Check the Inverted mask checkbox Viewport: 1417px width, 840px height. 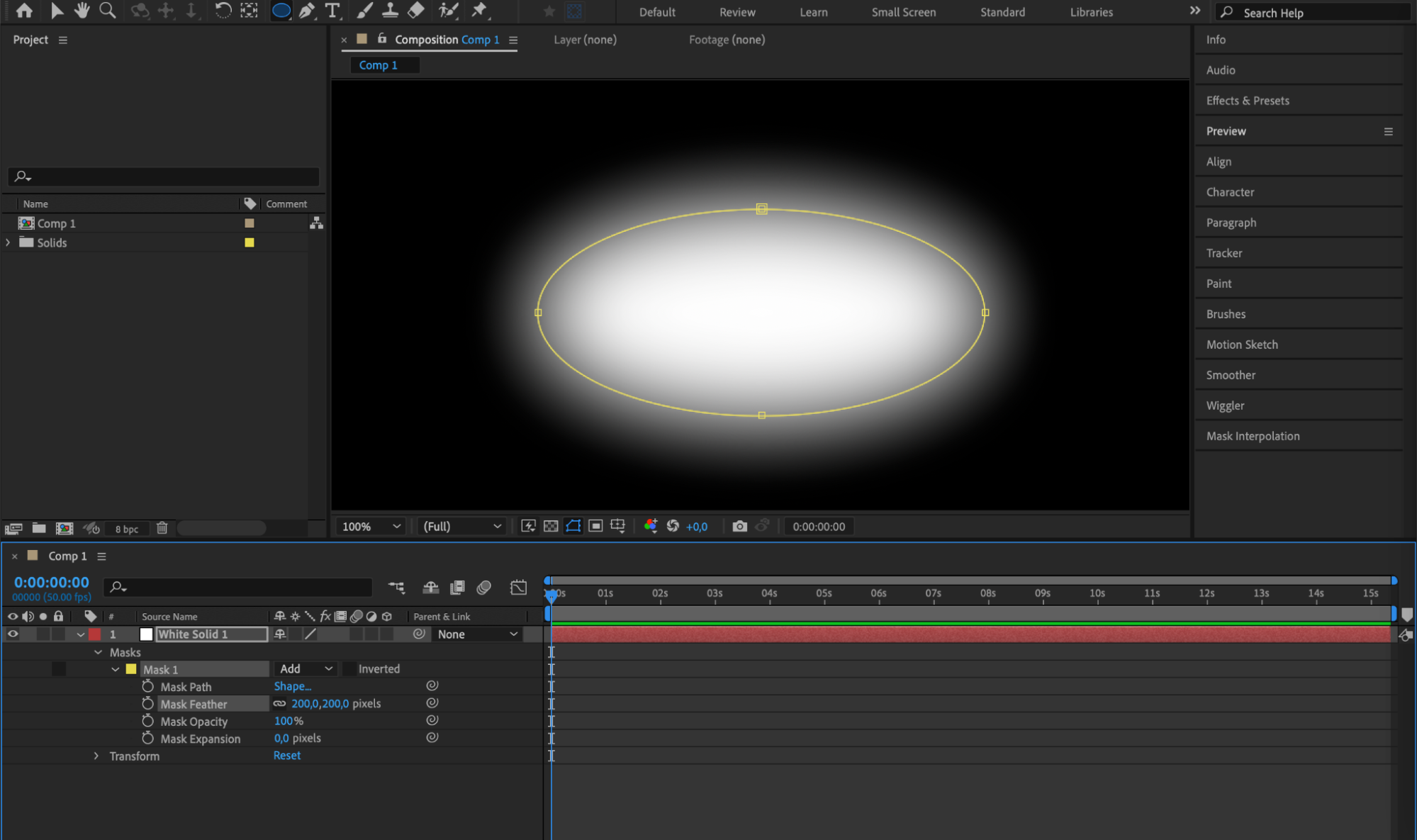tap(349, 668)
